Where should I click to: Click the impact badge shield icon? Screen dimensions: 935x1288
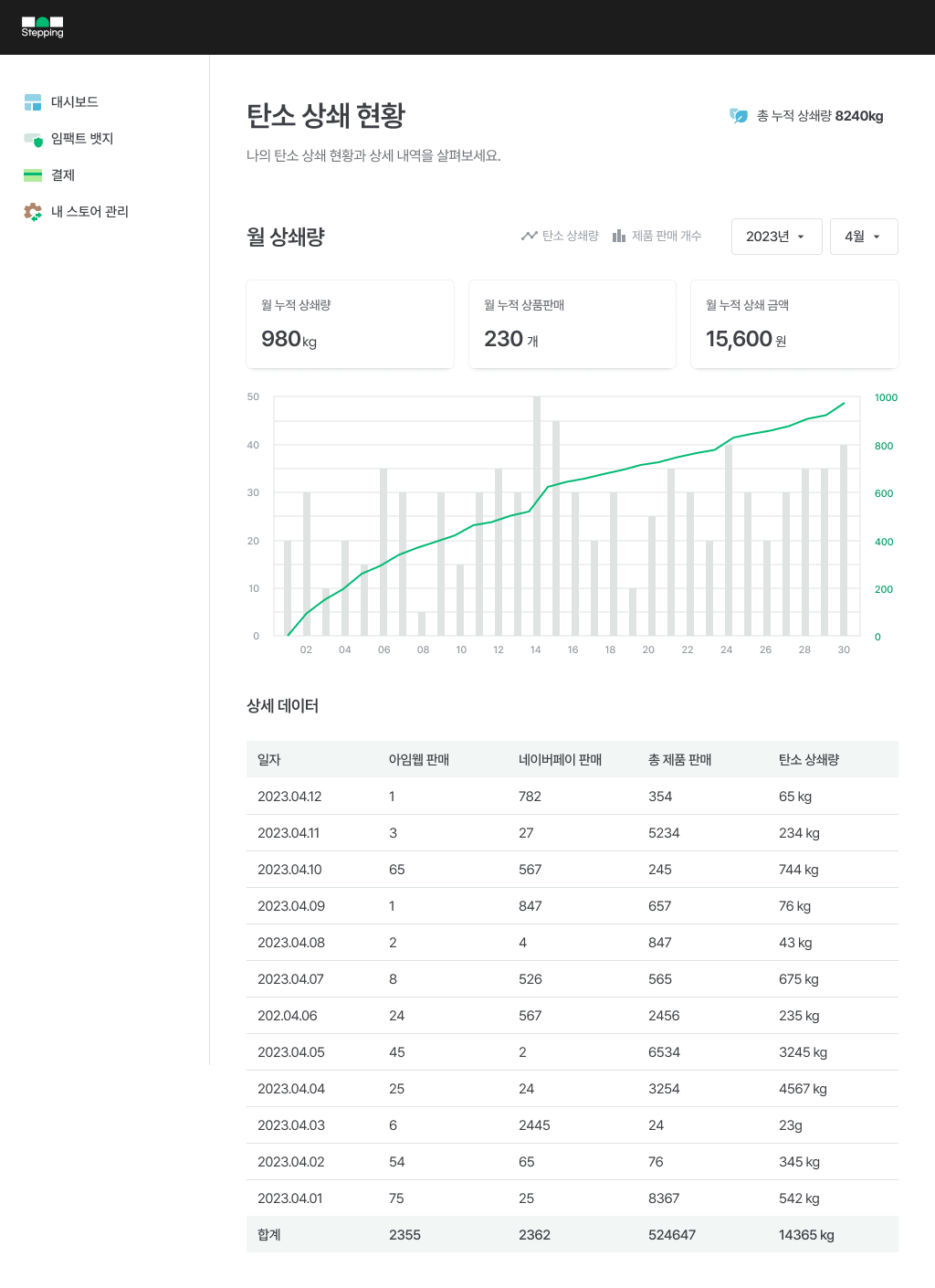tap(34, 139)
